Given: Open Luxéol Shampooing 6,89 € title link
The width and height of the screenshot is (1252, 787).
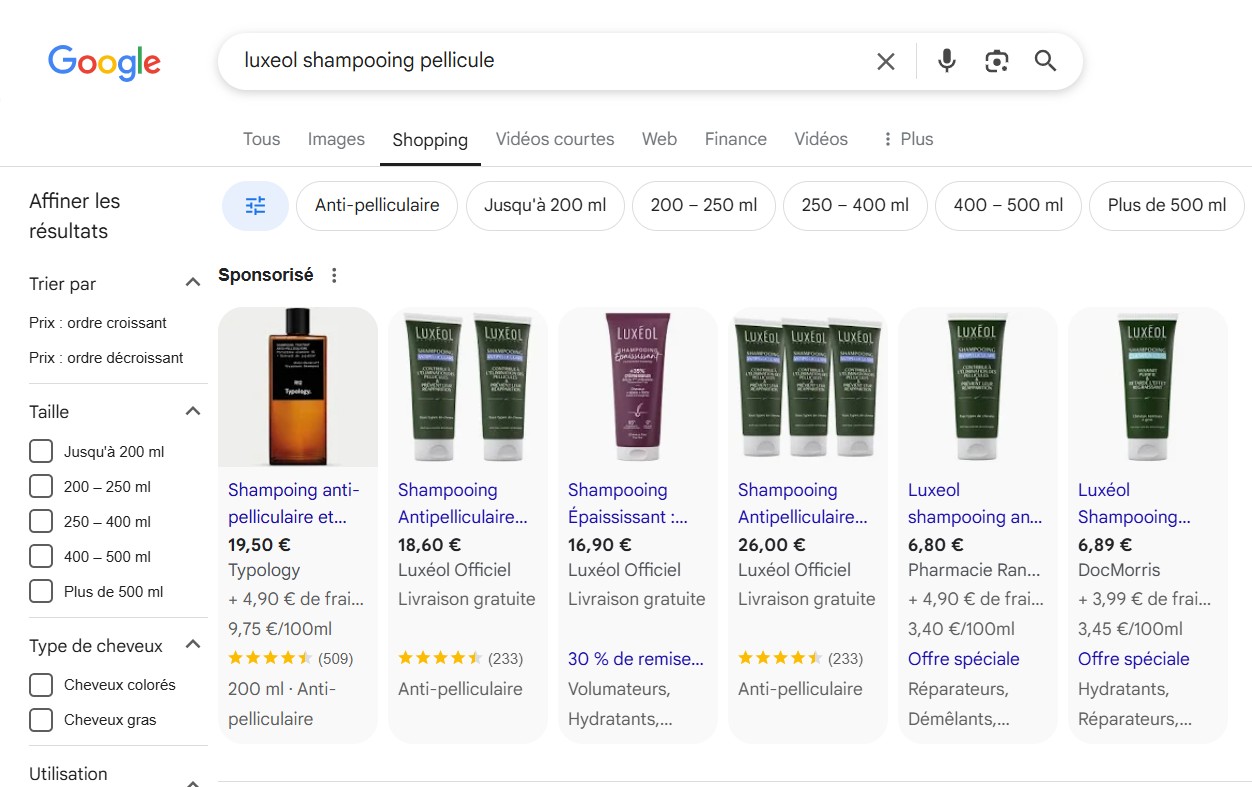Looking at the screenshot, I should (1134, 503).
